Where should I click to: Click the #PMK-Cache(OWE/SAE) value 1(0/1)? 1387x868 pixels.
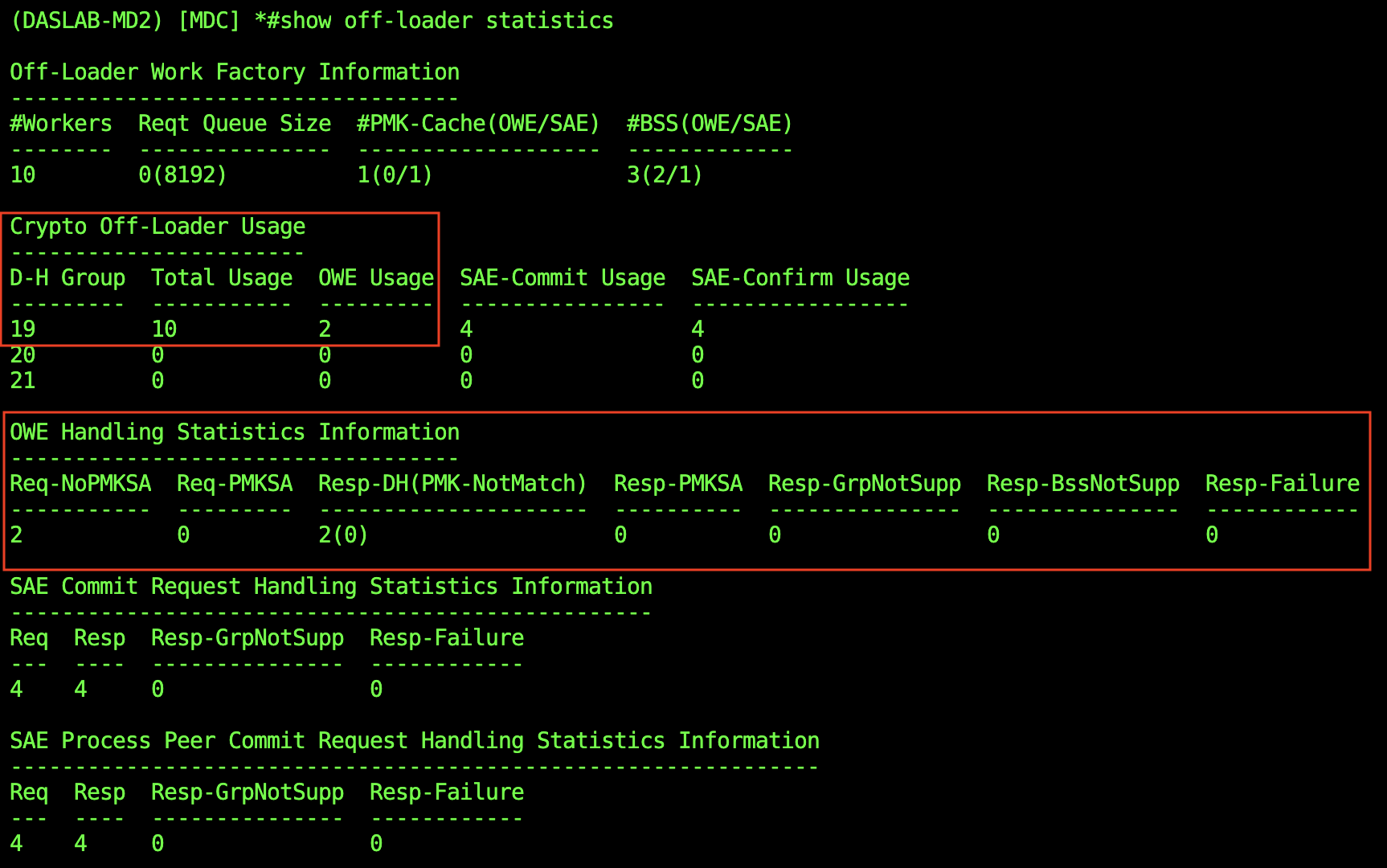(395, 174)
